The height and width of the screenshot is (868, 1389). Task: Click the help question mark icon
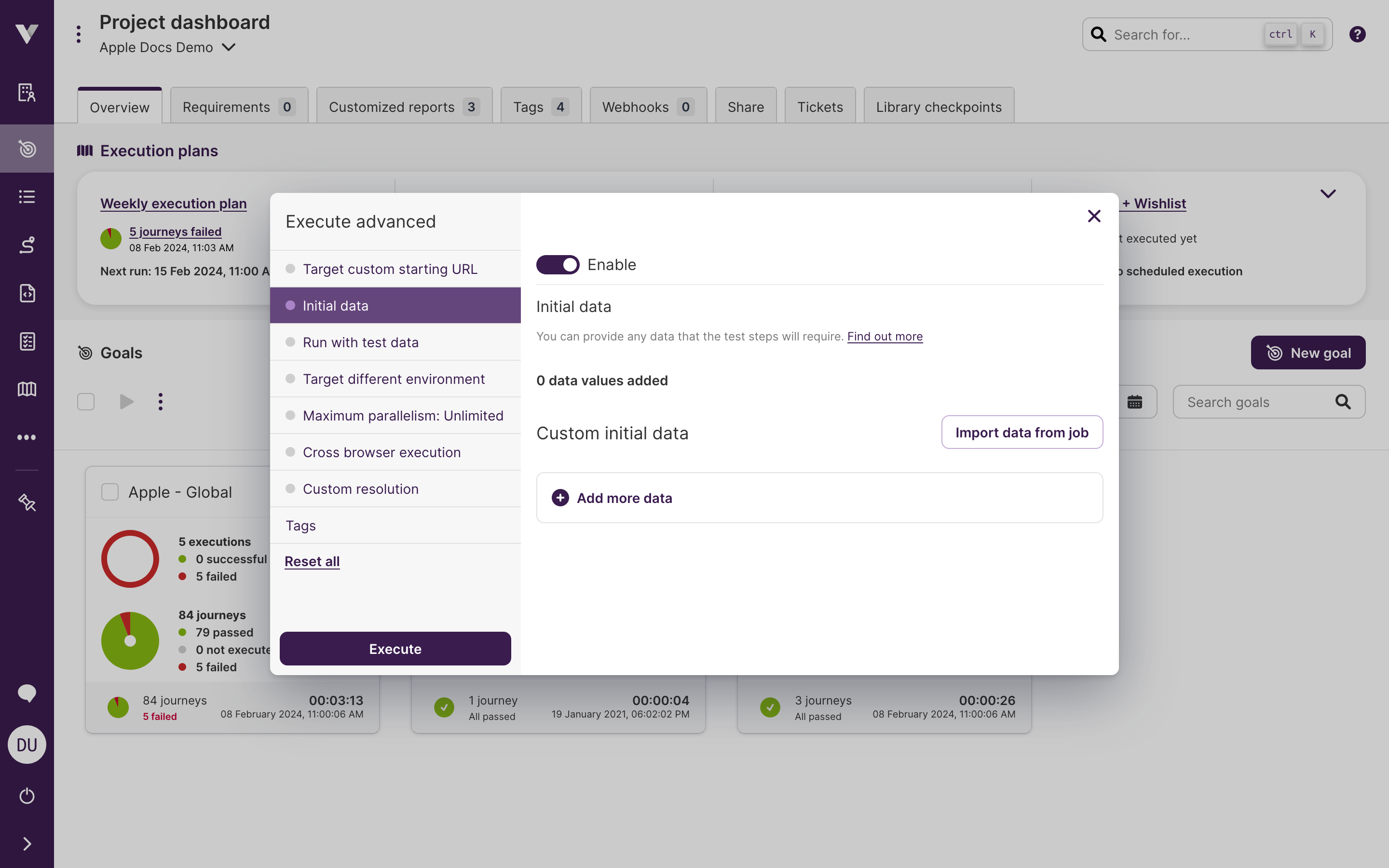tap(1358, 34)
